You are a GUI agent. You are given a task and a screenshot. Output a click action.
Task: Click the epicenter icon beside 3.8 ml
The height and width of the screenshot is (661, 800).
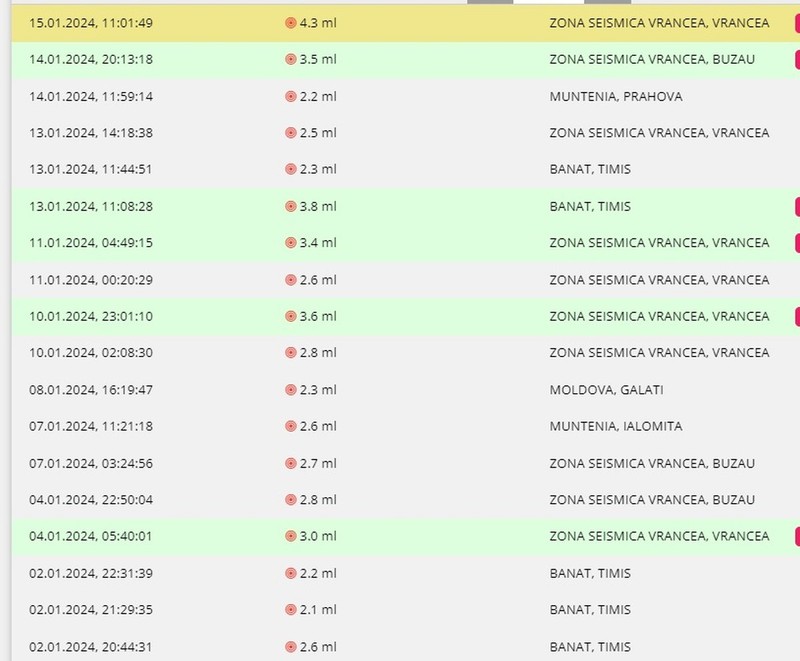point(291,207)
